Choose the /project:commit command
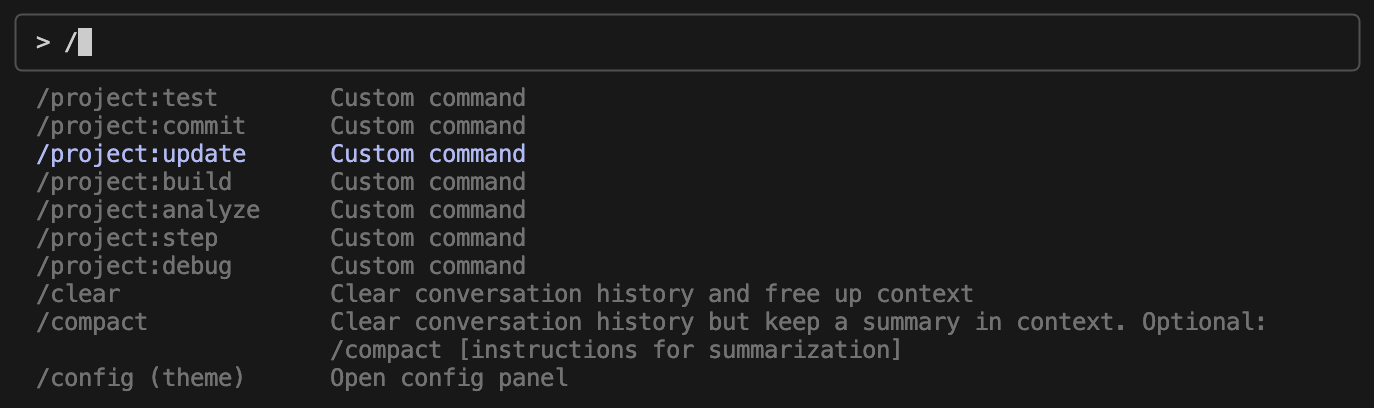 point(141,126)
